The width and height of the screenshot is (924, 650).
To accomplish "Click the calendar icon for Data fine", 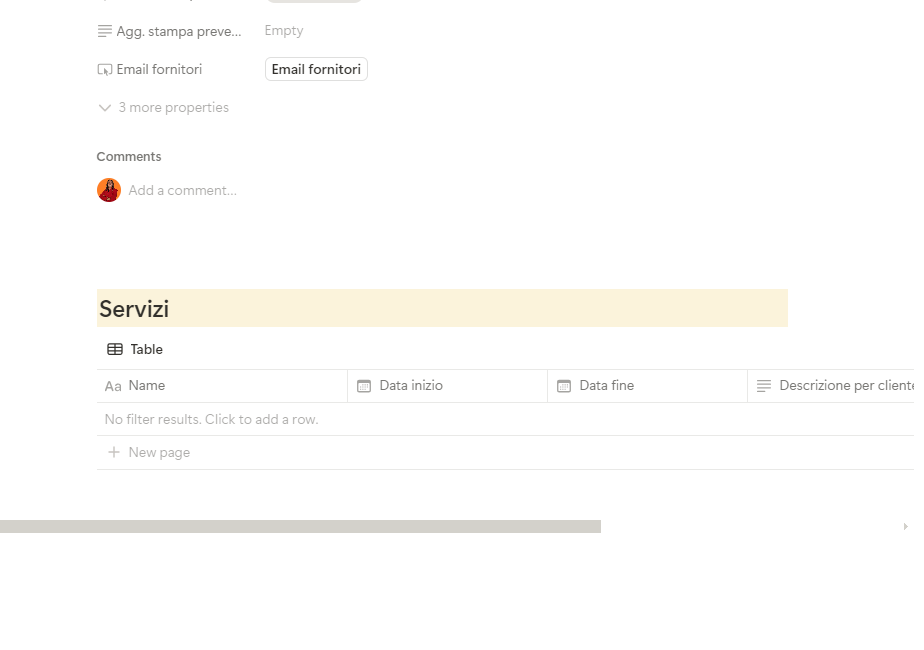I will coord(564,386).
